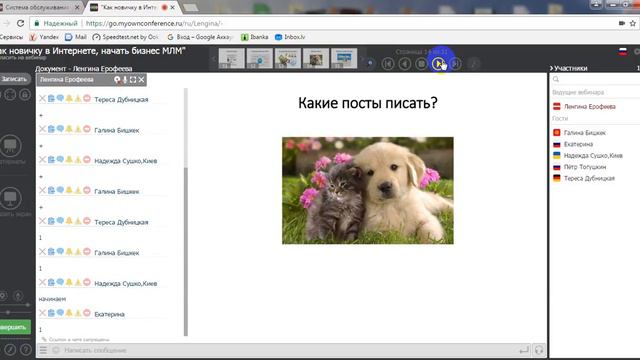Delete the 'начинаем' message by Надежда Сушко
Screen dimensions: 640x360
click(x=42, y=282)
